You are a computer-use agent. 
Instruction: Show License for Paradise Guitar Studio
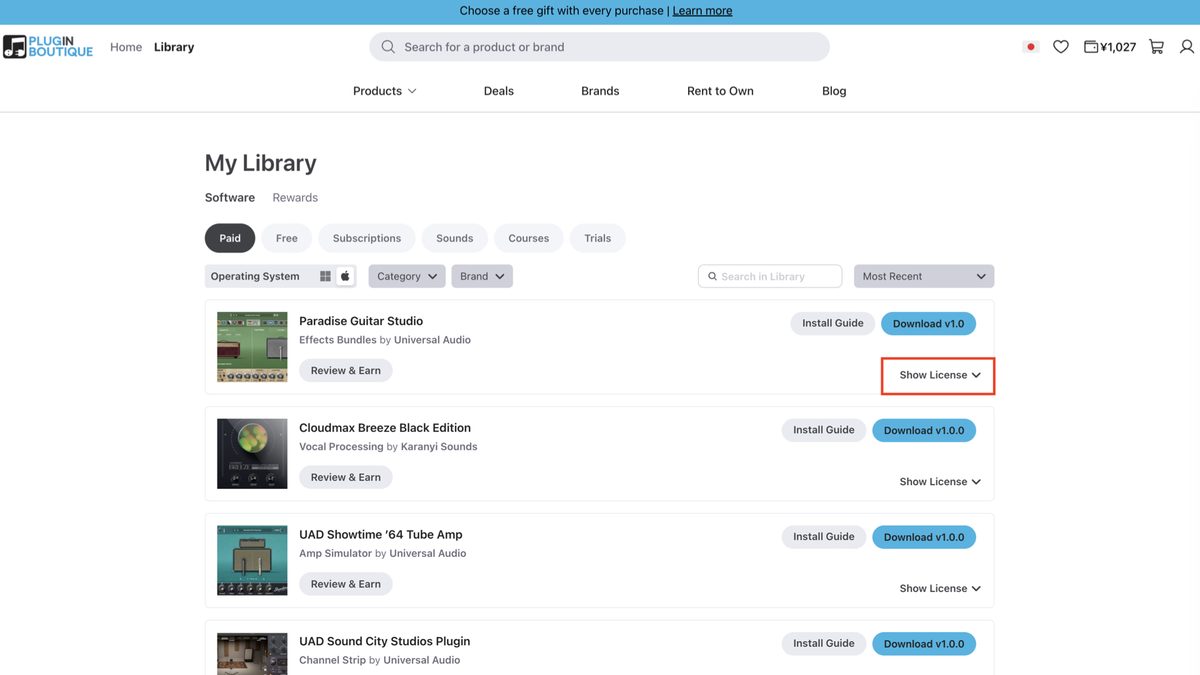pos(939,375)
